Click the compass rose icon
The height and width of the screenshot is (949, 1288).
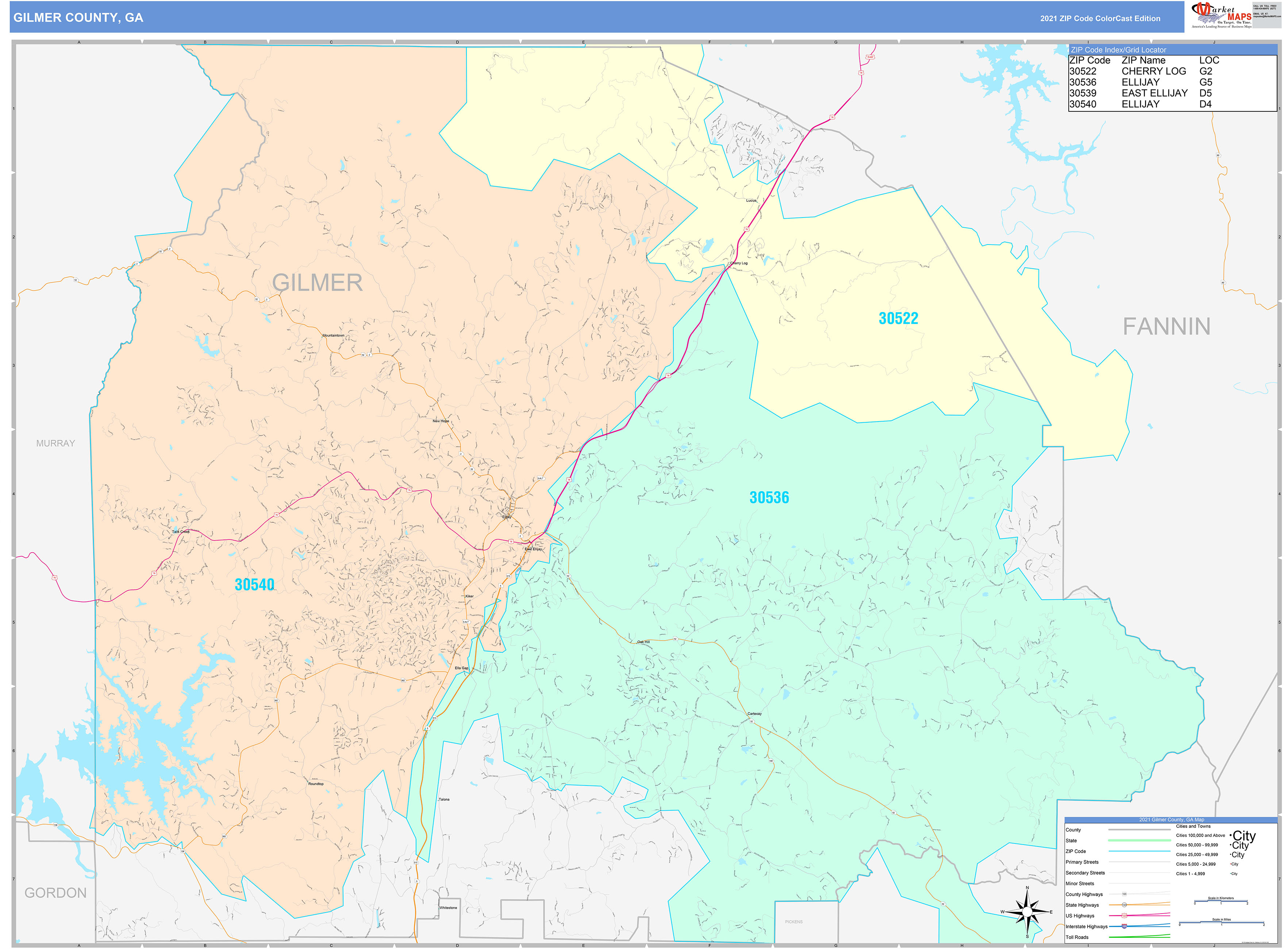1027,912
